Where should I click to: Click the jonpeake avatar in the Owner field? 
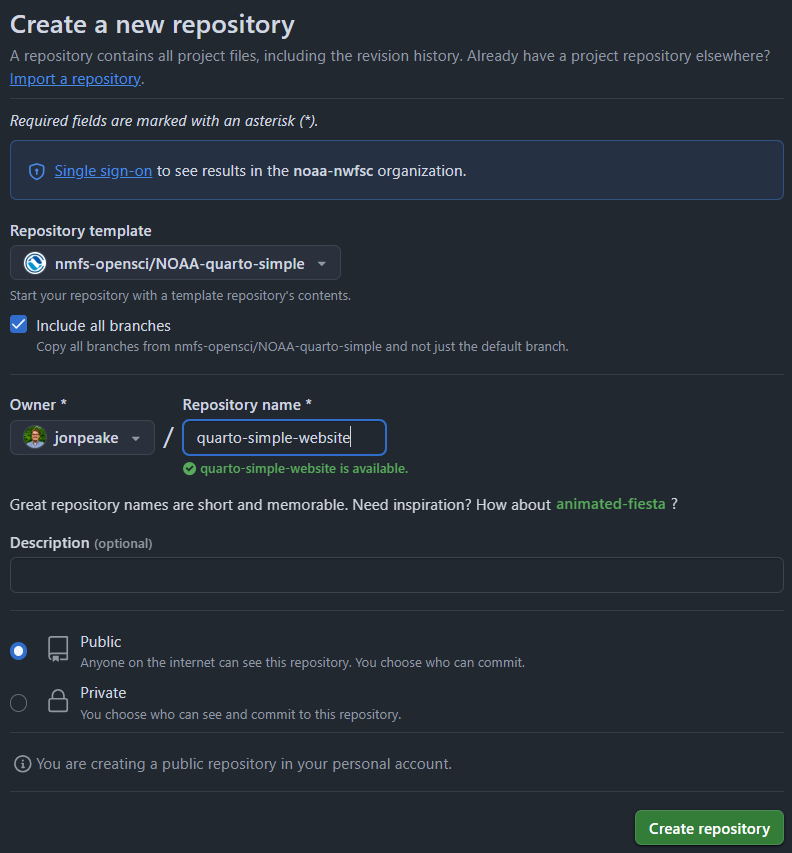35,437
